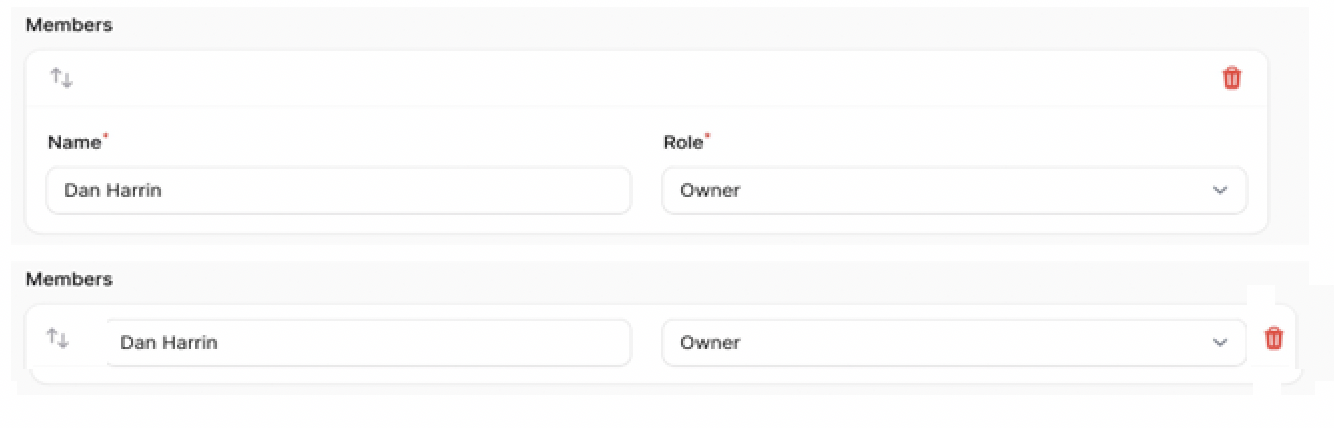Click the Name field label
Viewport: 1334px width, 428px height.
74,142
